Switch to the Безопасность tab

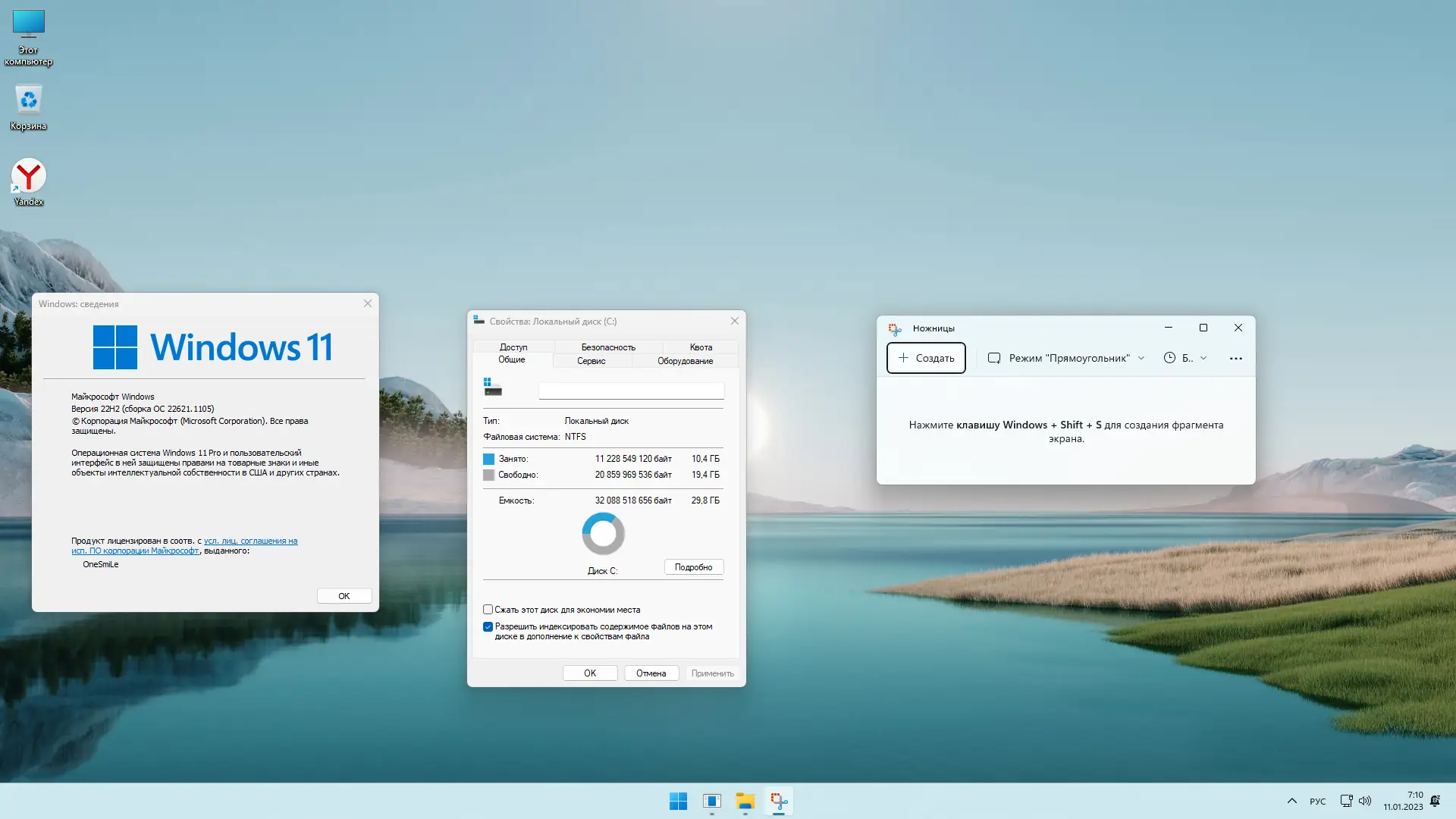(608, 347)
